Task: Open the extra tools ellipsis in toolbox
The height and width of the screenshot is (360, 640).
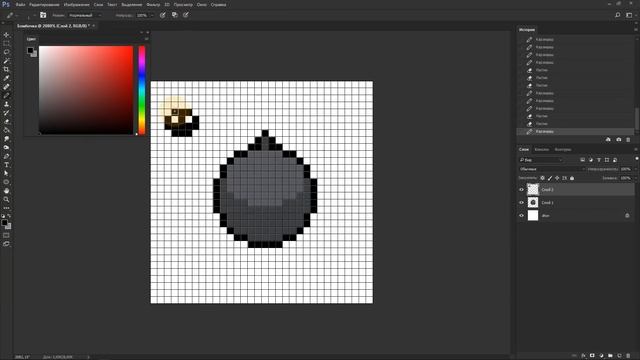Action: click(x=6, y=208)
